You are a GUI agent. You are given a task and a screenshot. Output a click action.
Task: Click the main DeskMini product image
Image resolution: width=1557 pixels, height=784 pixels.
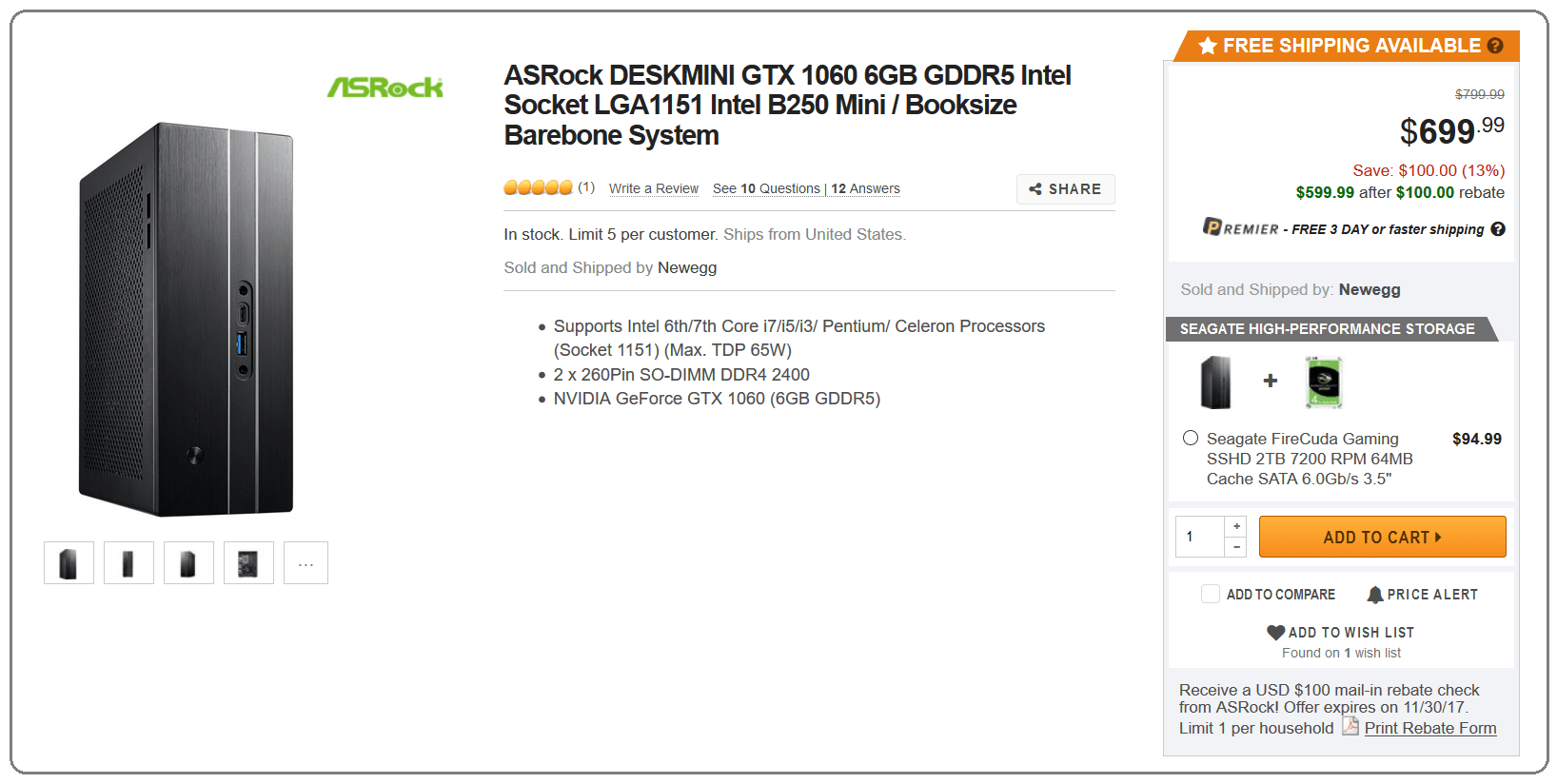coord(187,320)
